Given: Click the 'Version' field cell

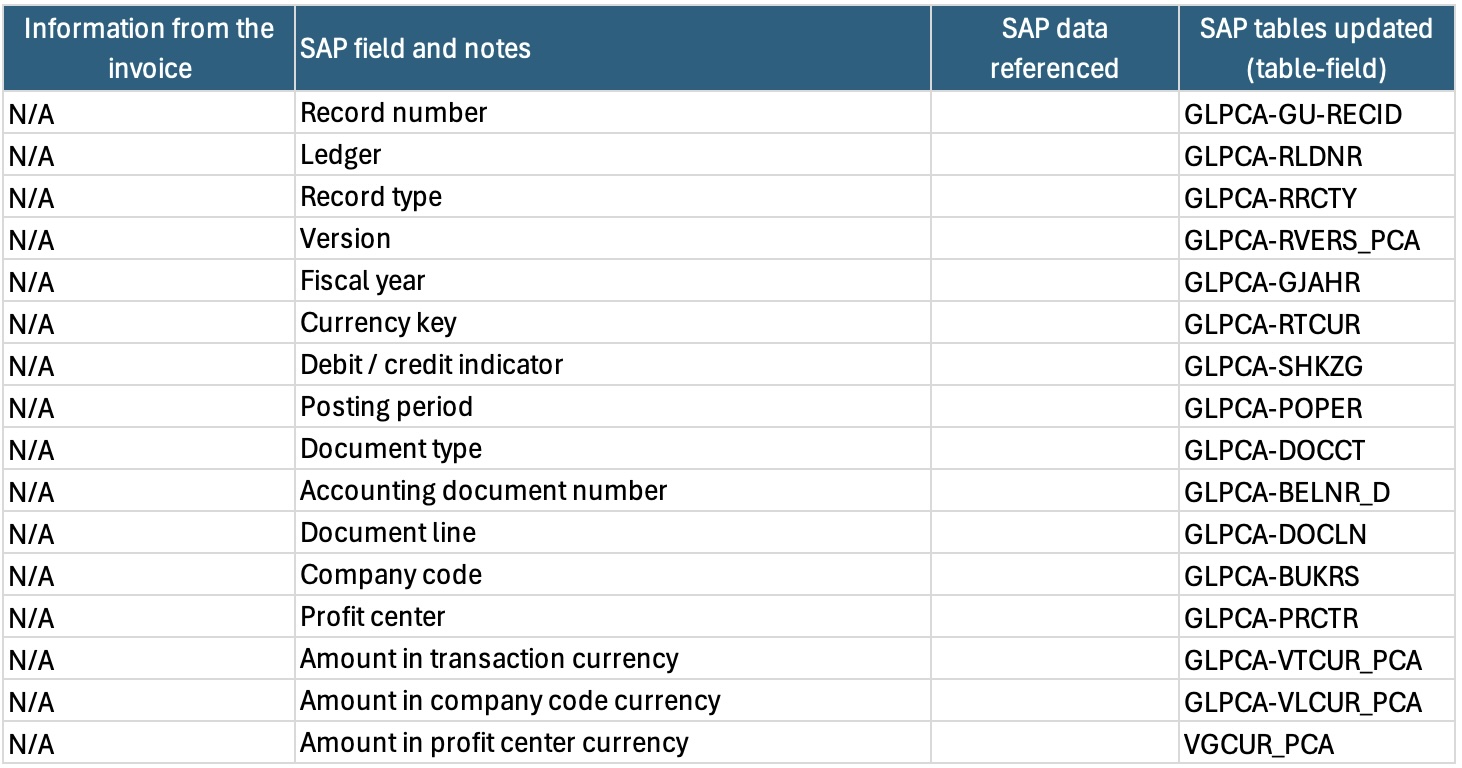Looking at the screenshot, I should click(613, 239).
